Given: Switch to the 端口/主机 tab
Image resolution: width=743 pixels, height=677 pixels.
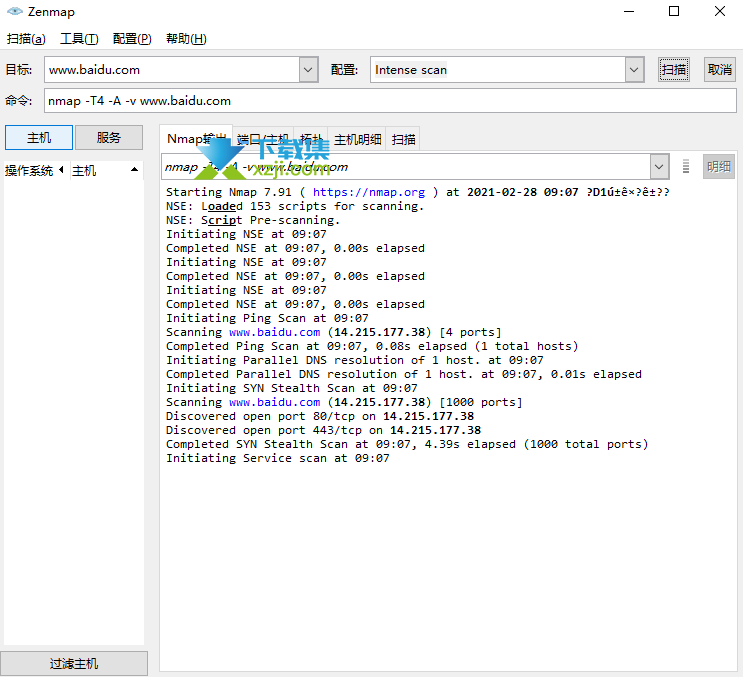Looking at the screenshot, I should click(263, 139).
